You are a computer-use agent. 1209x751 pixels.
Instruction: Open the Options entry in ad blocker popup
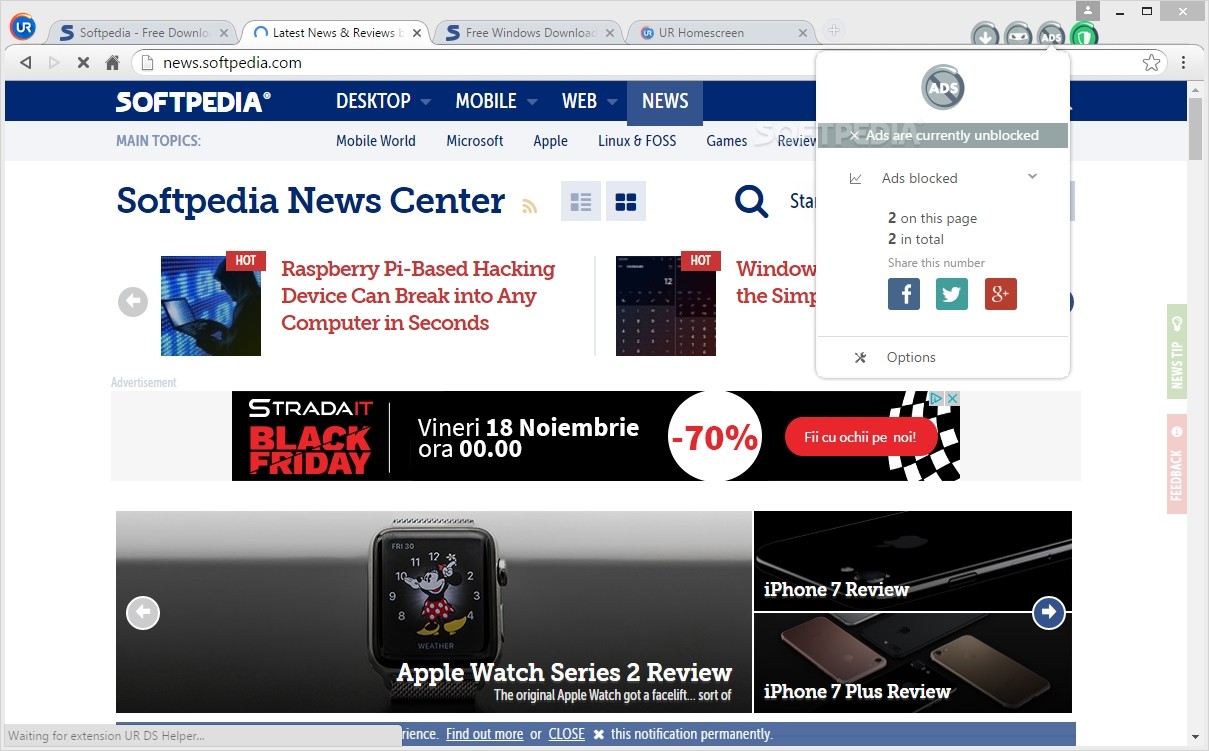911,357
